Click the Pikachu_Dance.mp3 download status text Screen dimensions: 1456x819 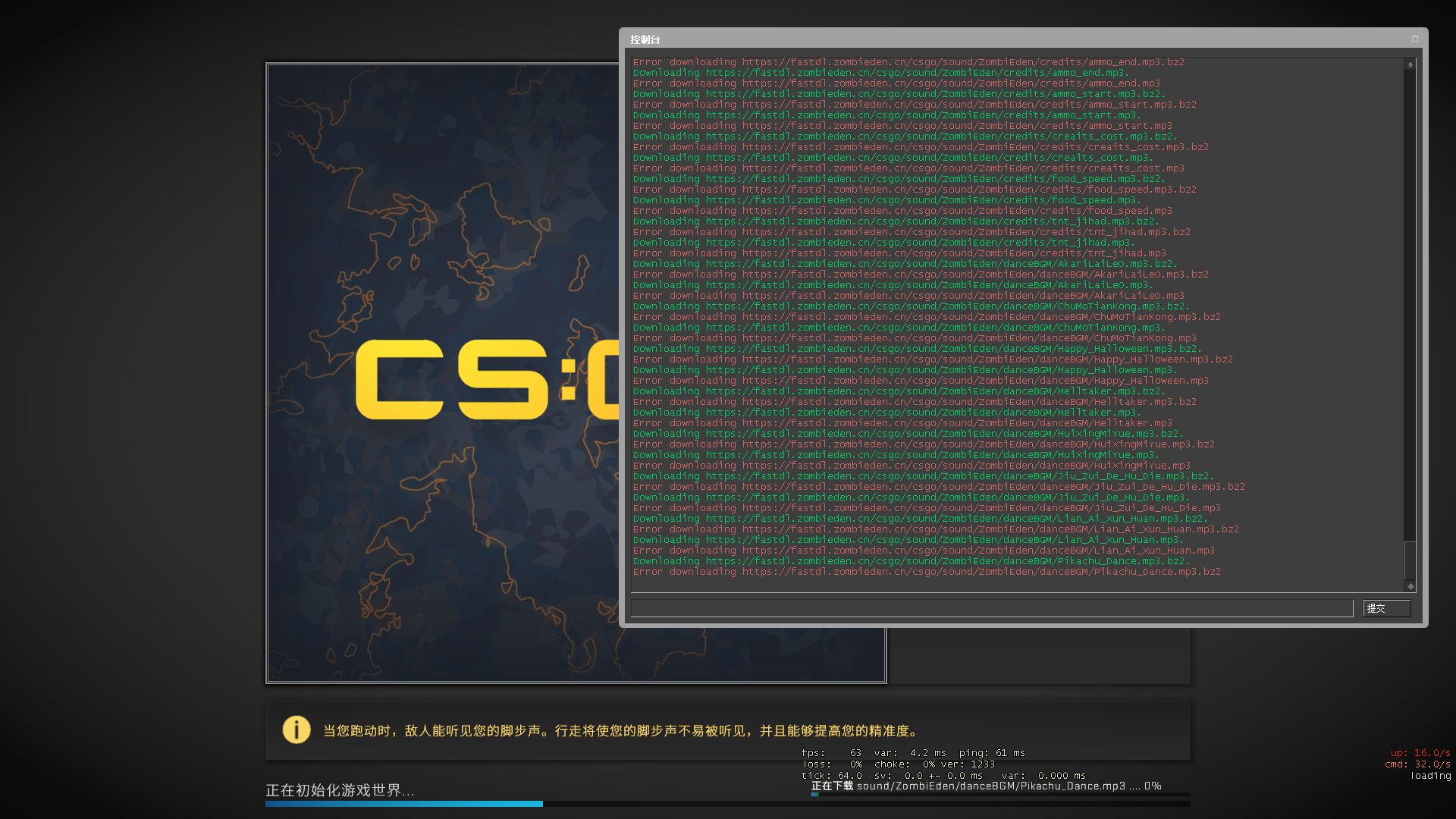pyautogui.click(x=986, y=786)
